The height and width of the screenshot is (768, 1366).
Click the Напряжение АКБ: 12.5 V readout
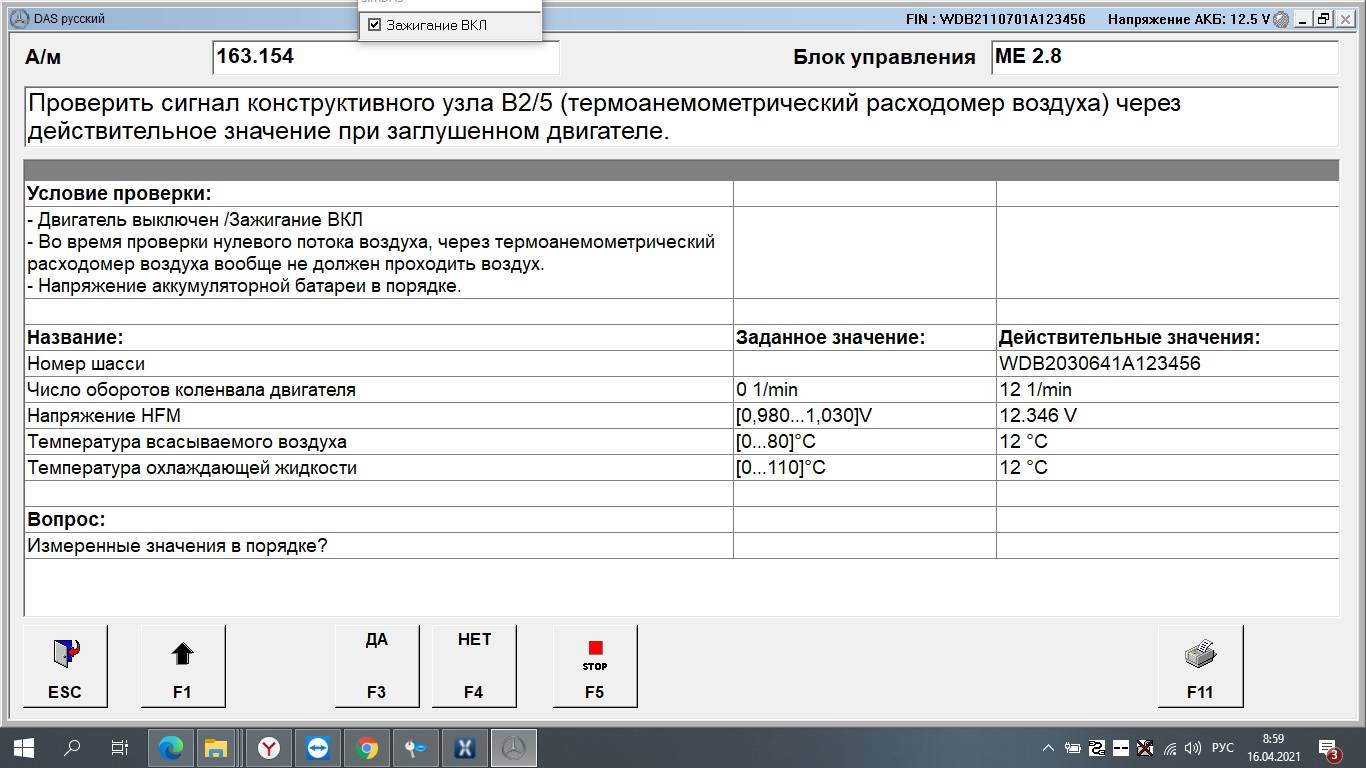pyautogui.click(x=1189, y=19)
